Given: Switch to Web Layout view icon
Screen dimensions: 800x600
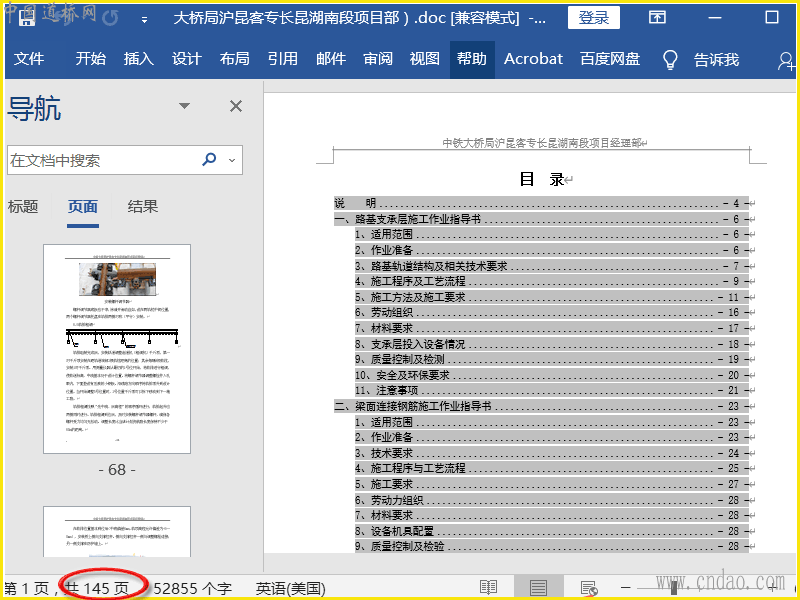Looking at the screenshot, I should (589, 588).
